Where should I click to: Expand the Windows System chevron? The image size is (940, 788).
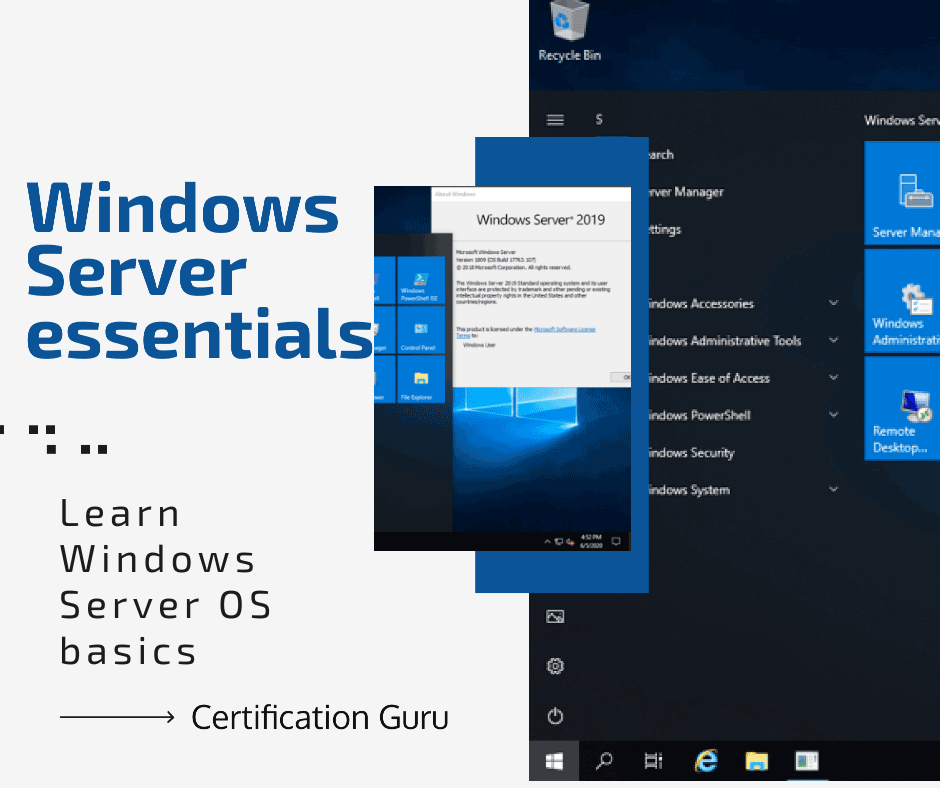coord(833,489)
